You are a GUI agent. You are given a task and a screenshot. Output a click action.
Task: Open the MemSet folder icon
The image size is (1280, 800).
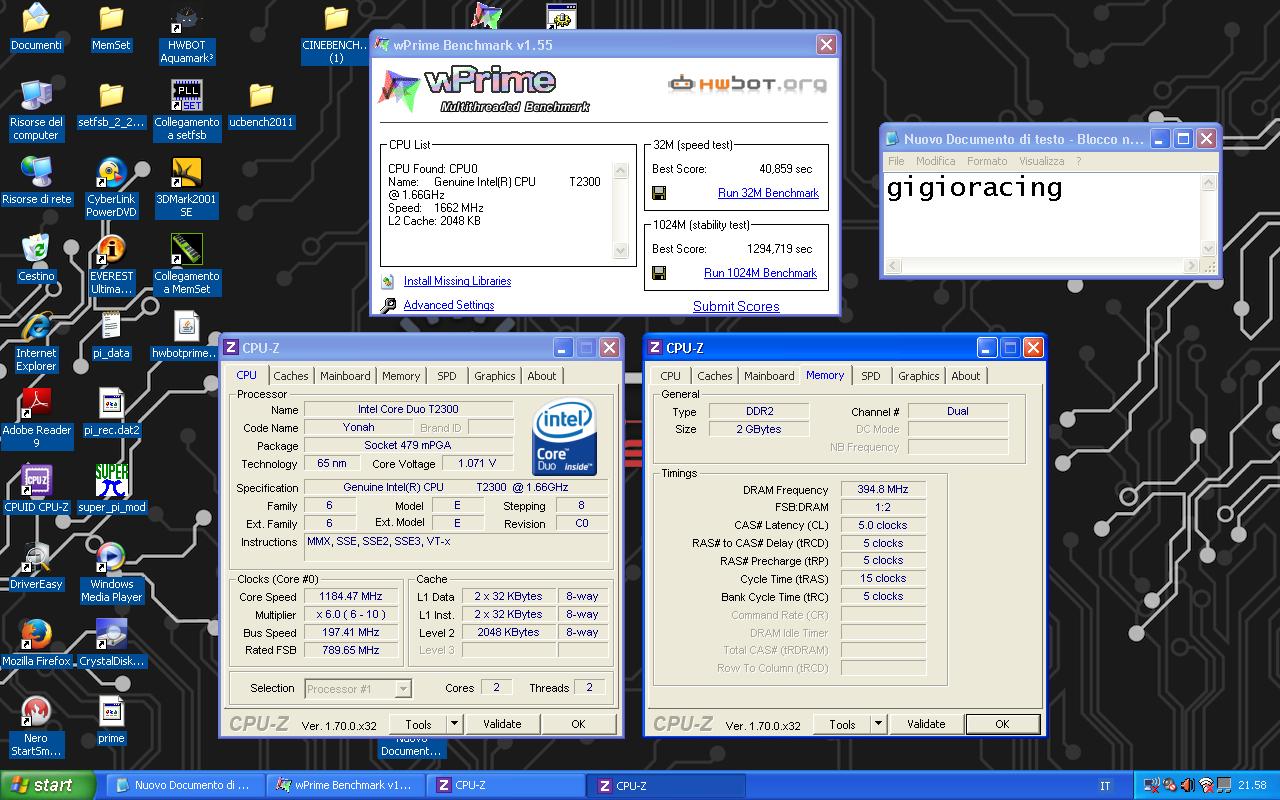point(111,27)
